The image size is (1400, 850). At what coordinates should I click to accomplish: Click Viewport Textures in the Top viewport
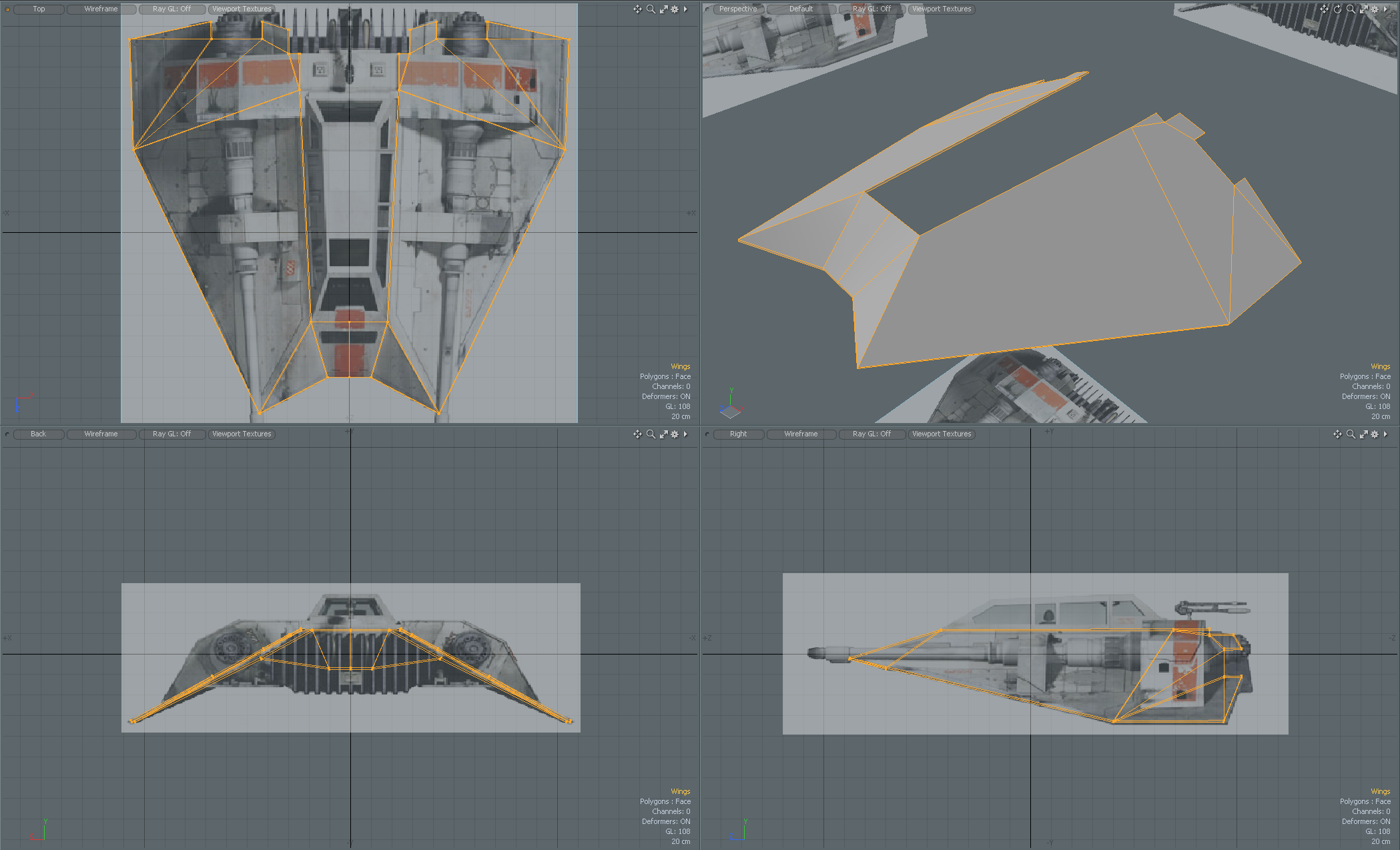click(242, 9)
